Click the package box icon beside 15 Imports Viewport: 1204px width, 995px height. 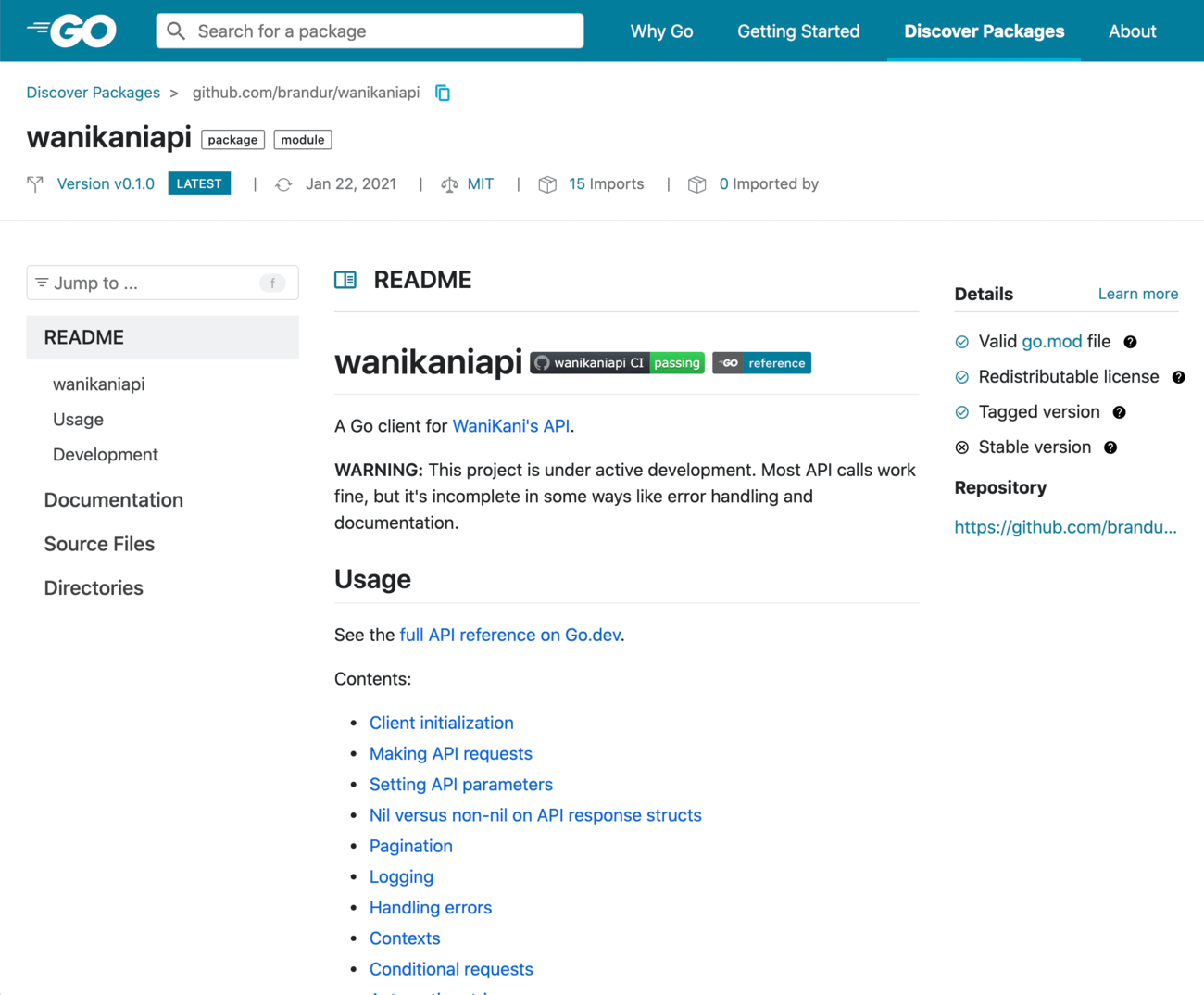pyautogui.click(x=548, y=183)
